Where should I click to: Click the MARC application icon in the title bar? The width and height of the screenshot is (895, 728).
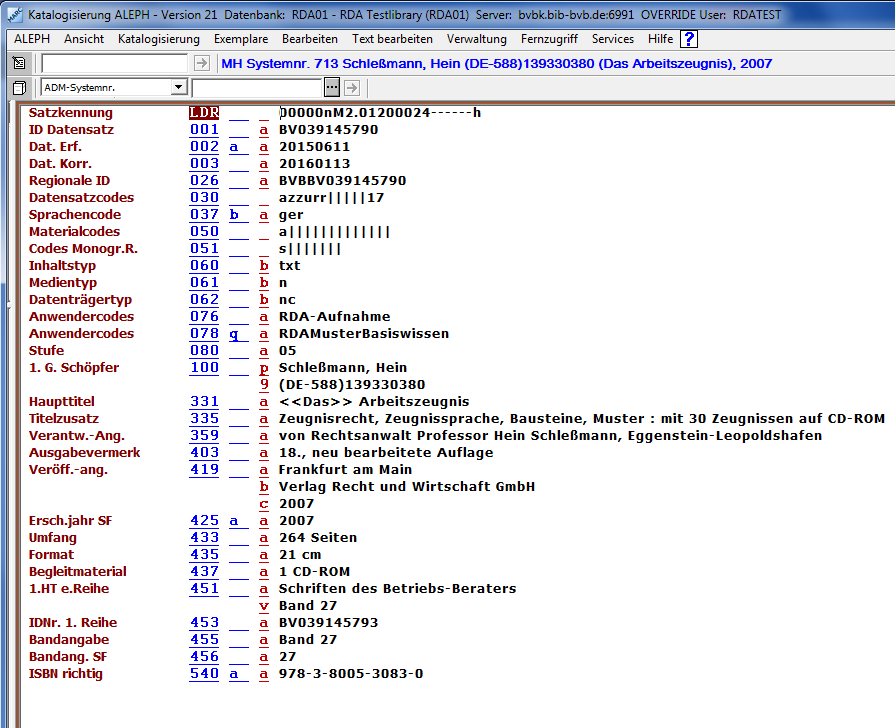[14, 16]
